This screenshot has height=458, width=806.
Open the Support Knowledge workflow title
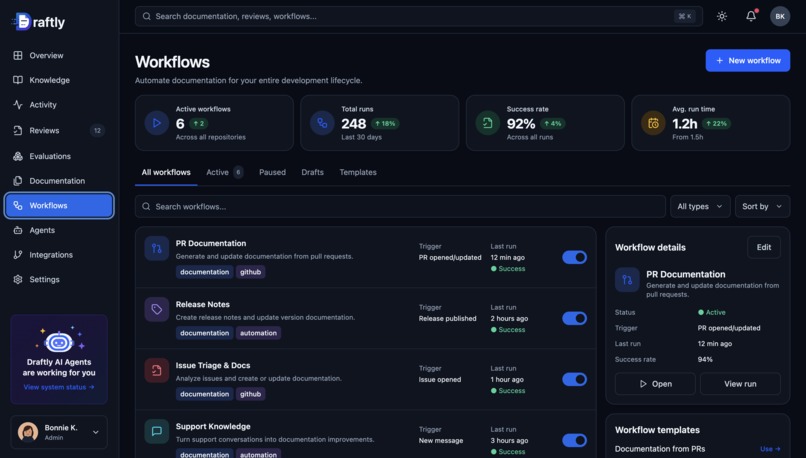click(x=213, y=427)
